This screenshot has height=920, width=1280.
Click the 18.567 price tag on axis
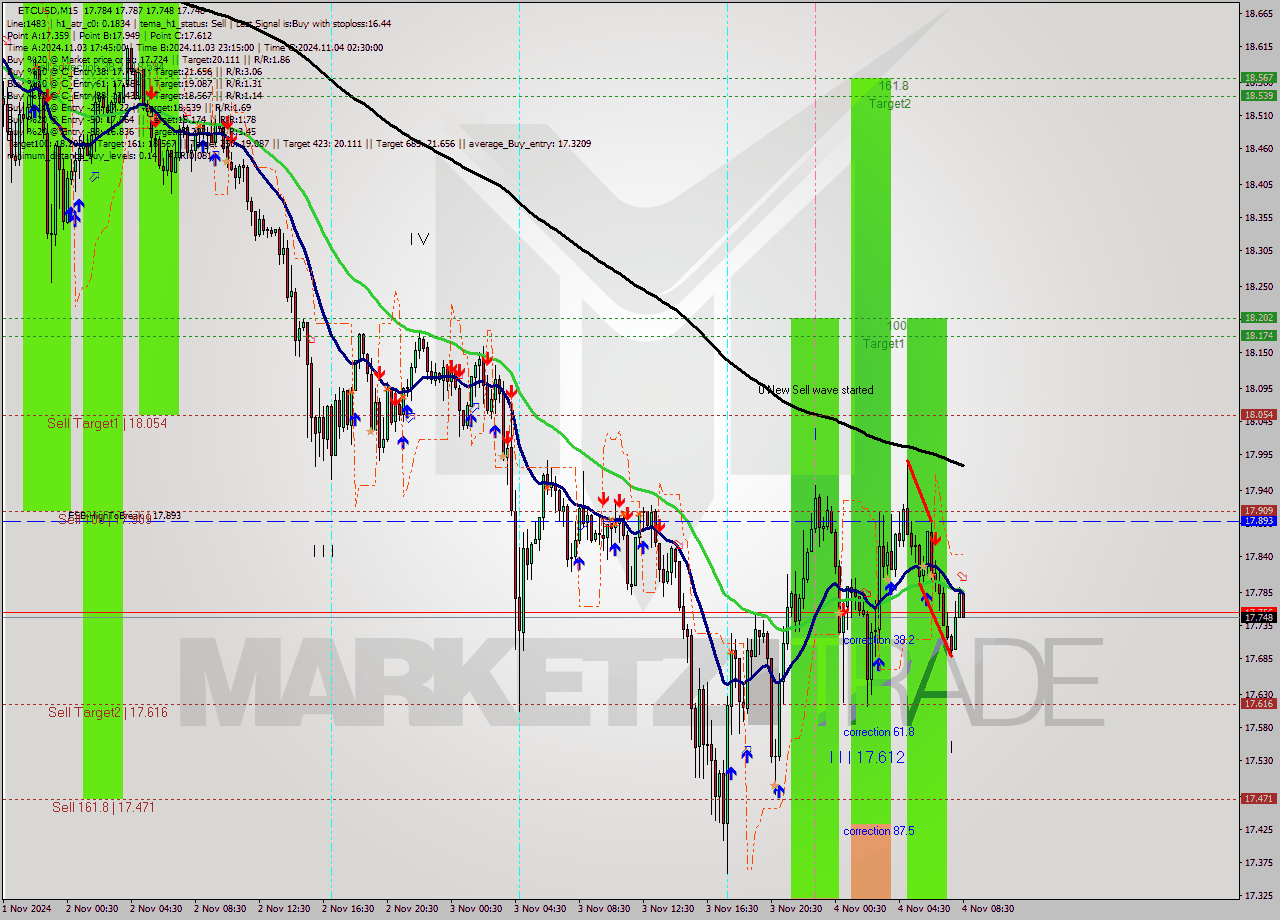pyautogui.click(x=1258, y=77)
